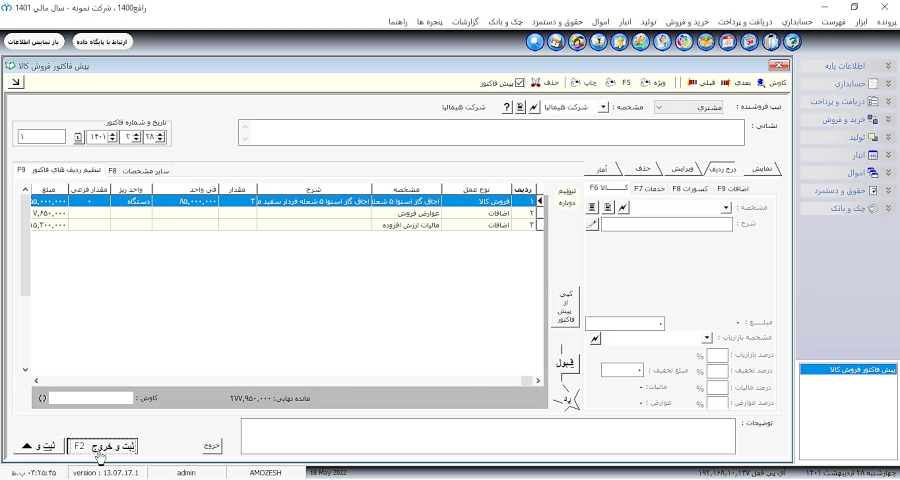Expand حقوق و دستمزد sidebar section
900x480 pixels.
(x=888, y=191)
